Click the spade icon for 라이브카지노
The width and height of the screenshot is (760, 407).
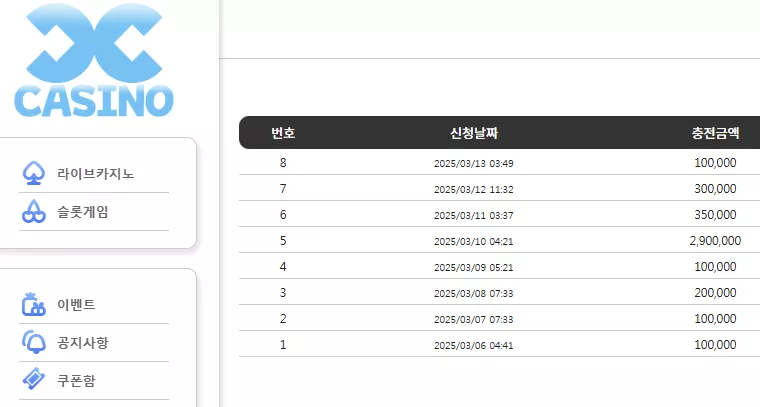click(x=33, y=173)
